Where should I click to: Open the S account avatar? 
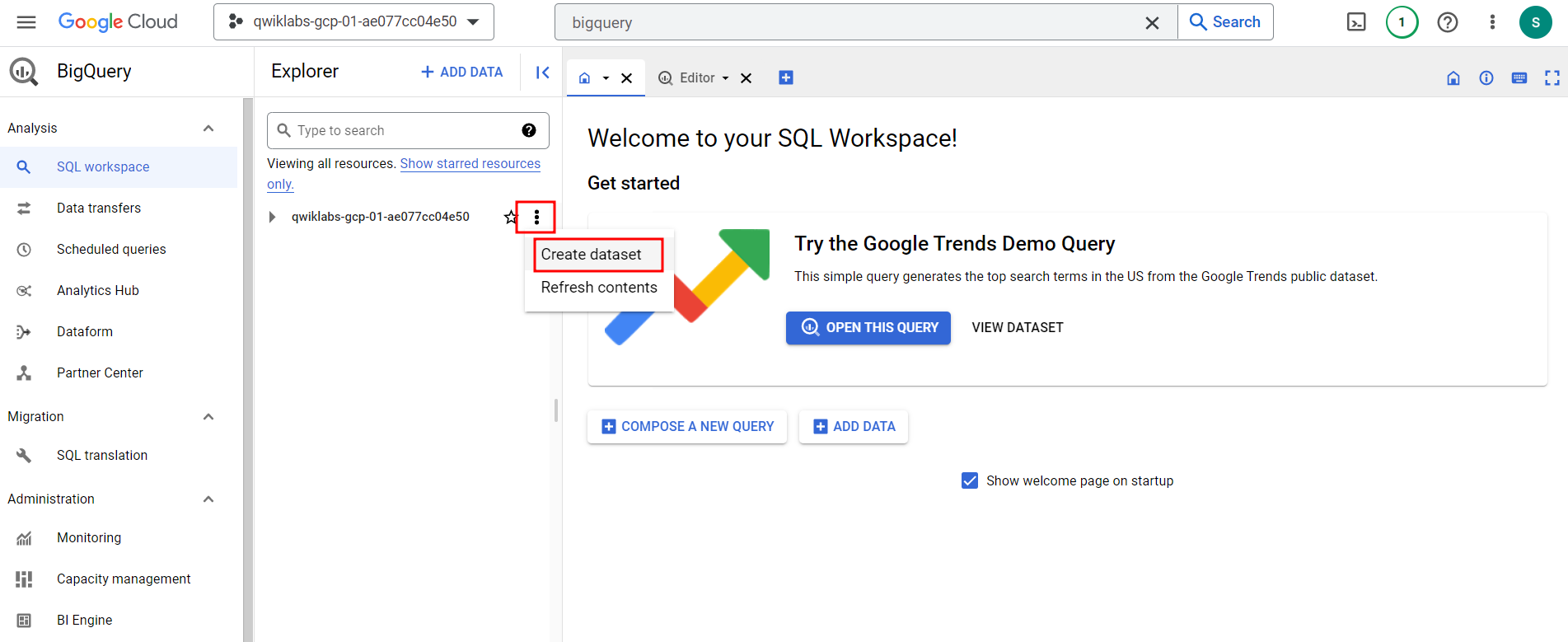(x=1535, y=22)
